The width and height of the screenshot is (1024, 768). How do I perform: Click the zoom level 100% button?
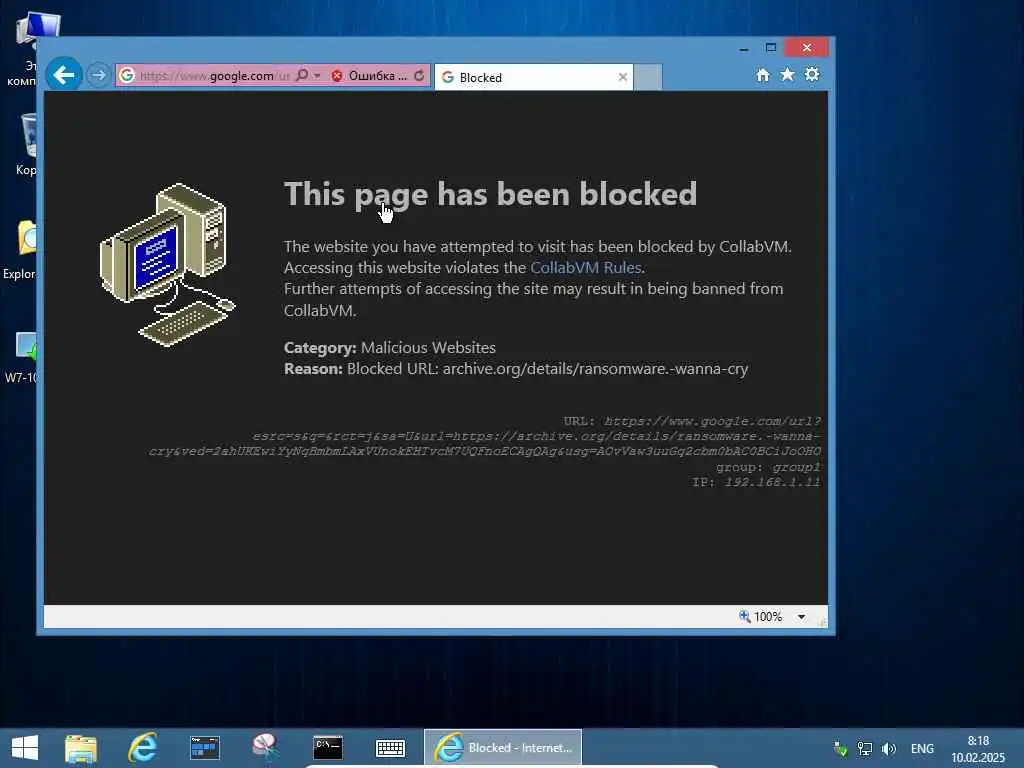click(x=761, y=616)
